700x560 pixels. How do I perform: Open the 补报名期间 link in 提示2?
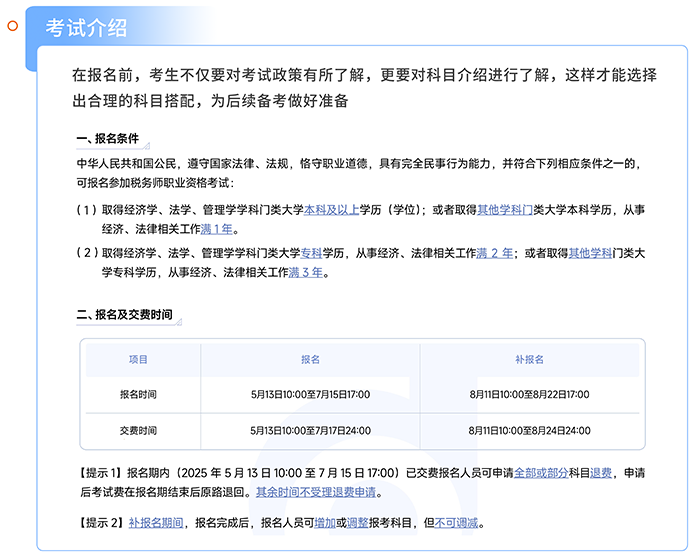click(x=156, y=522)
